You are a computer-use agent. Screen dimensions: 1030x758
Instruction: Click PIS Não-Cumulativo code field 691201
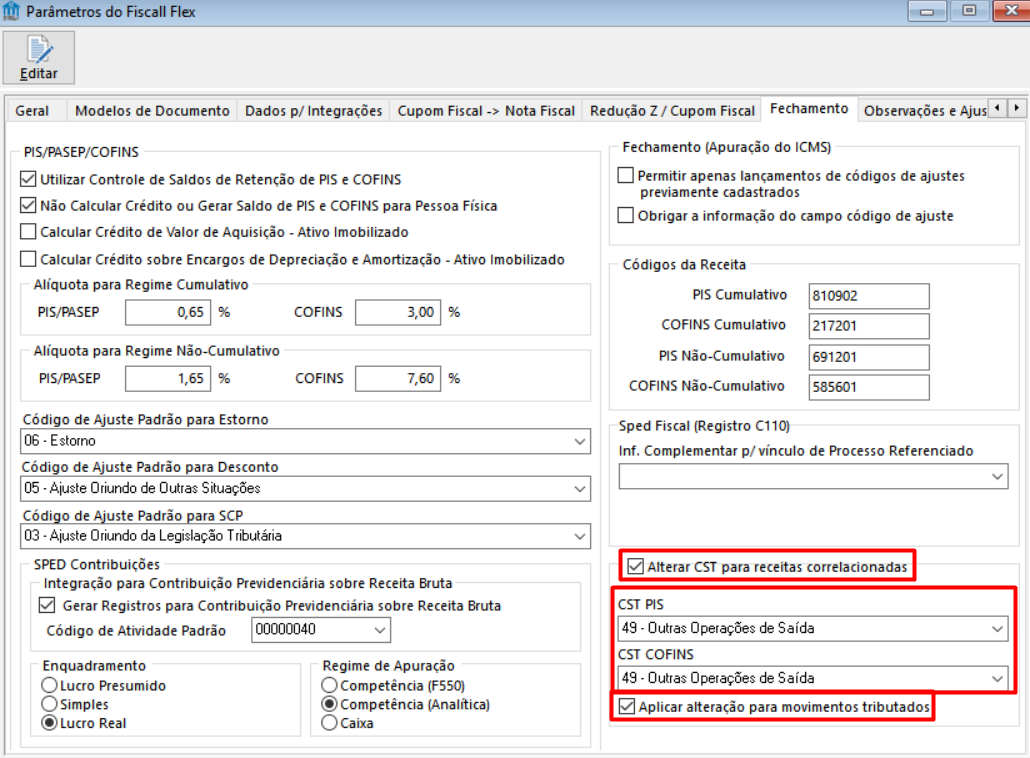click(x=869, y=357)
